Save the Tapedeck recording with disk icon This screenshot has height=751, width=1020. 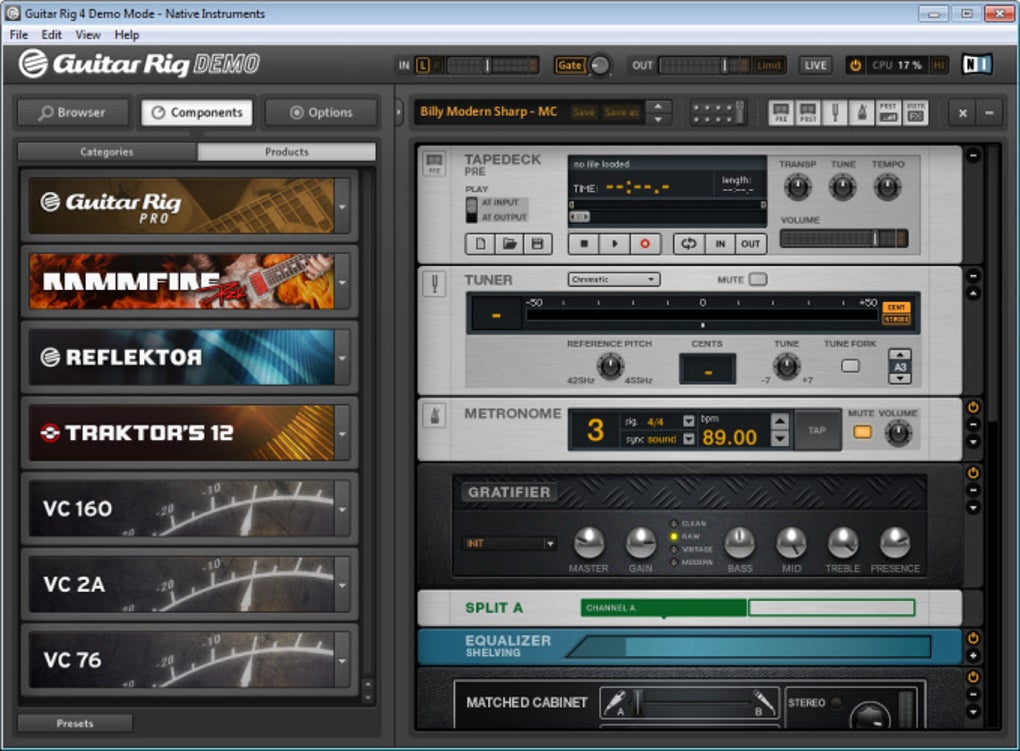(537, 244)
